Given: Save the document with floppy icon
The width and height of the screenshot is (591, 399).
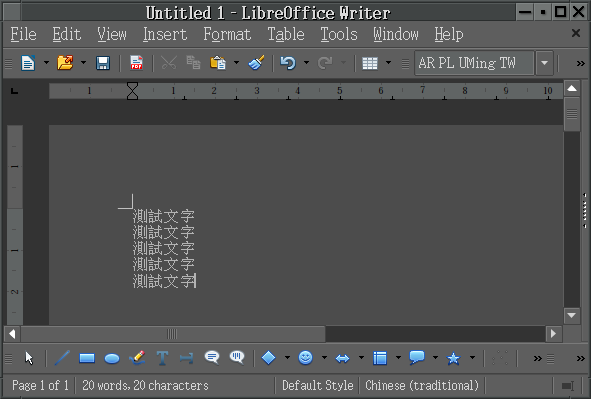Looking at the screenshot, I should tap(103, 63).
